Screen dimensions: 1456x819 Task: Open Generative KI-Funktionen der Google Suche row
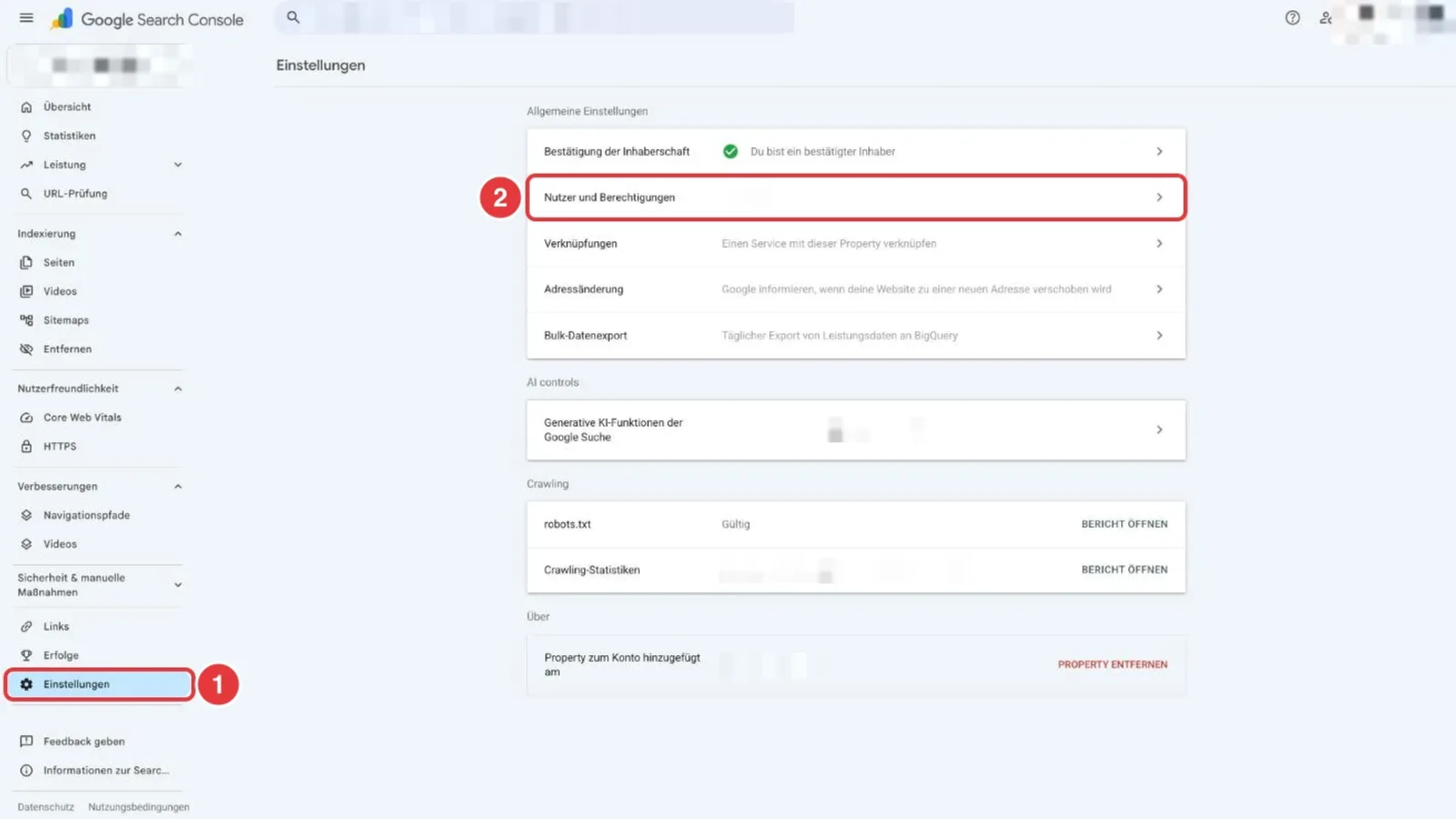click(x=856, y=430)
